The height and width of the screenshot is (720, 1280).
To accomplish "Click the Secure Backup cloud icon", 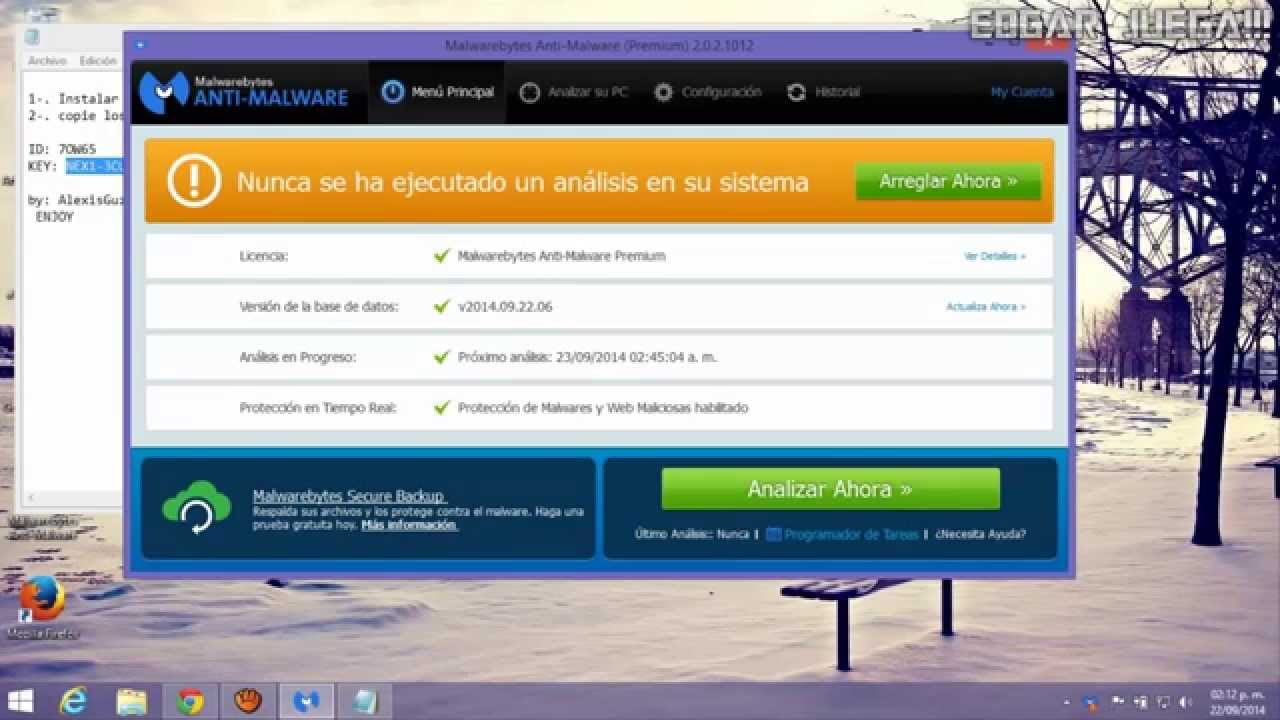I will coord(197,507).
